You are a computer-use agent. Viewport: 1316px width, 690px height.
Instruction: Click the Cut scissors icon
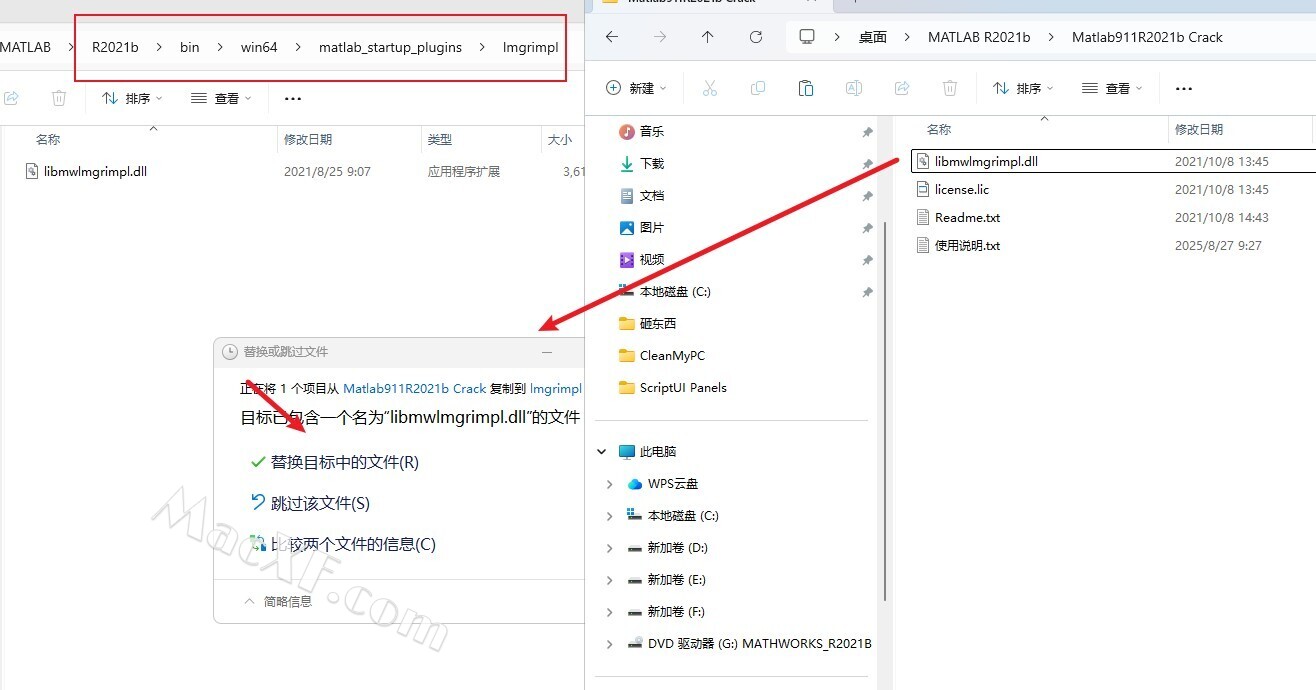710,88
